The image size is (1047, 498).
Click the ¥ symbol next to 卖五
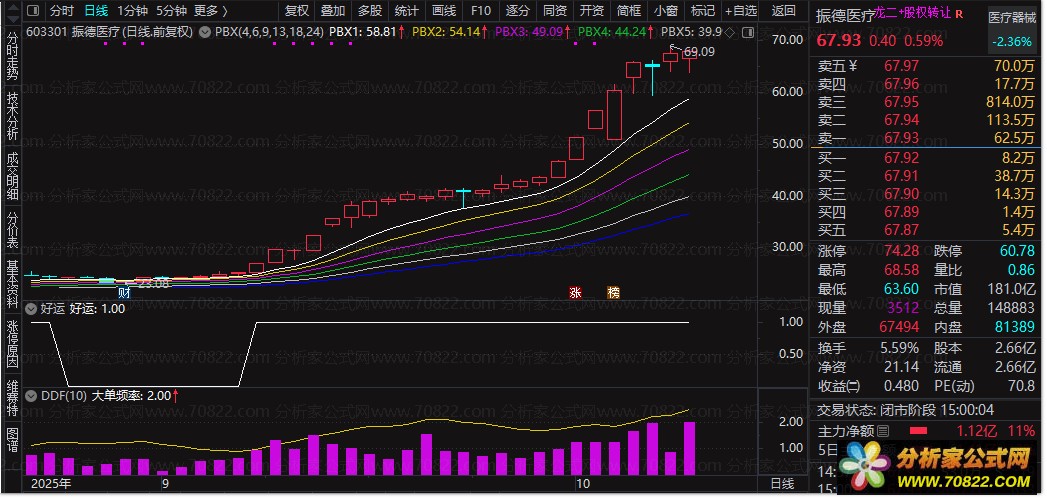[853, 65]
